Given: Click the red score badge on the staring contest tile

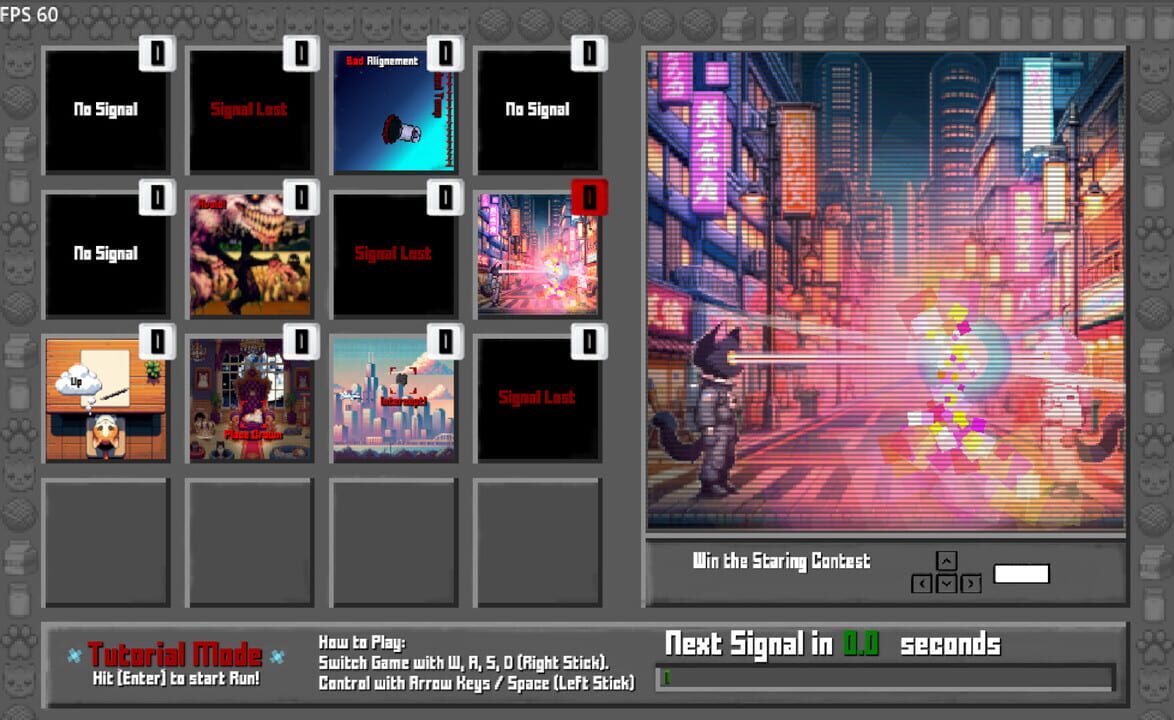Looking at the screenshot, I should coord(589,197).
